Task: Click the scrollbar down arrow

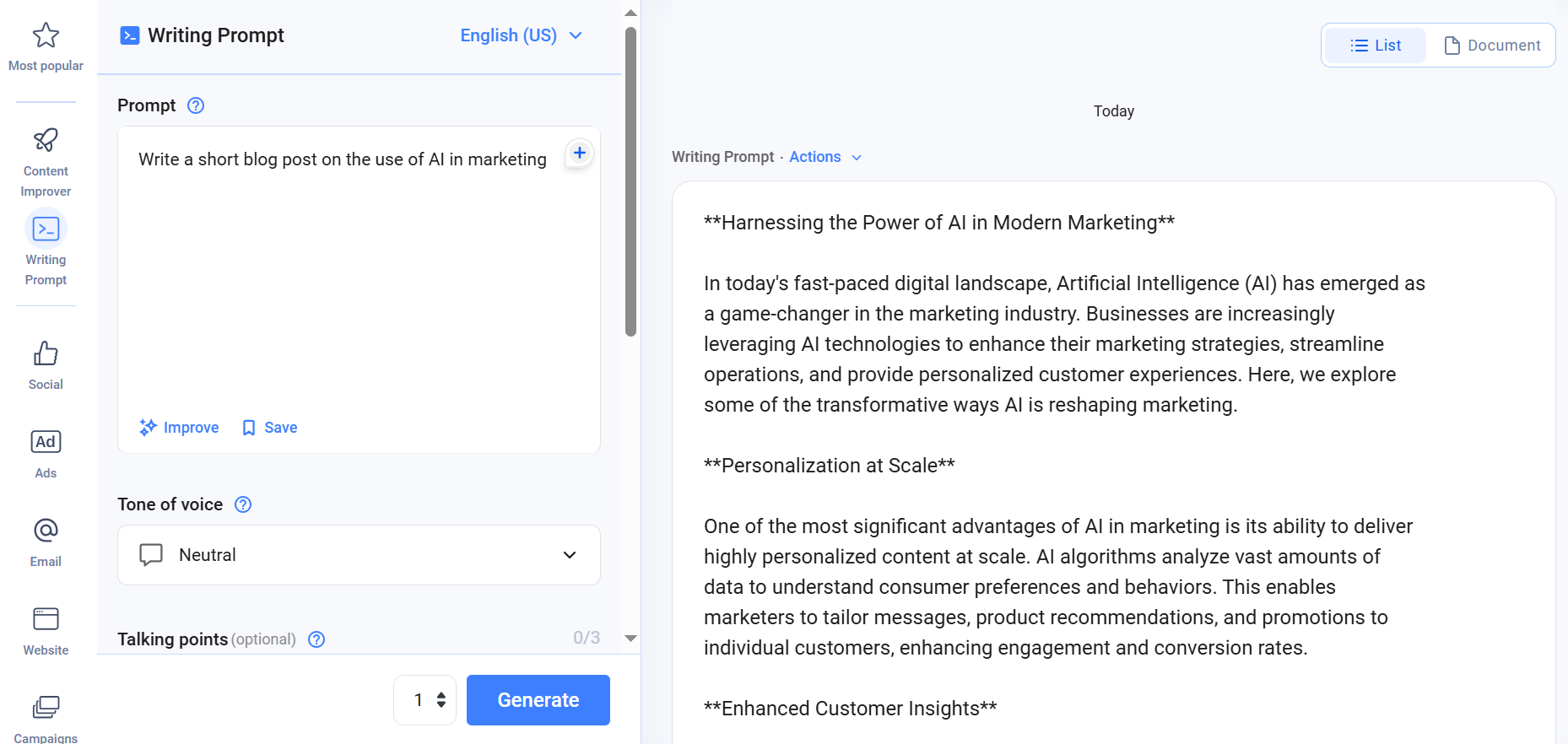Action: click(630, 639)
